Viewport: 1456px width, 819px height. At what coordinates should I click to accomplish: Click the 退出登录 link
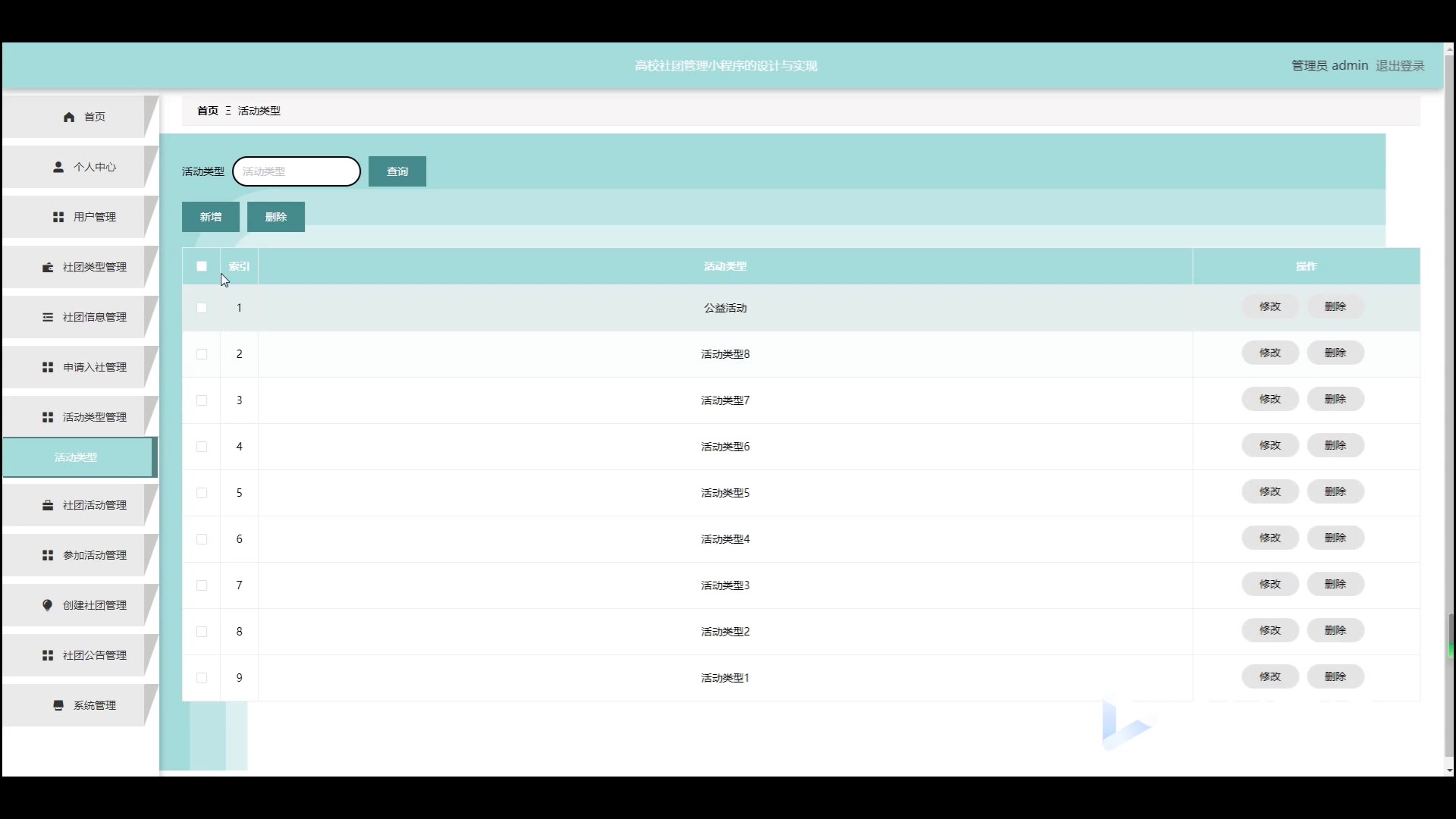[1400, 66]
